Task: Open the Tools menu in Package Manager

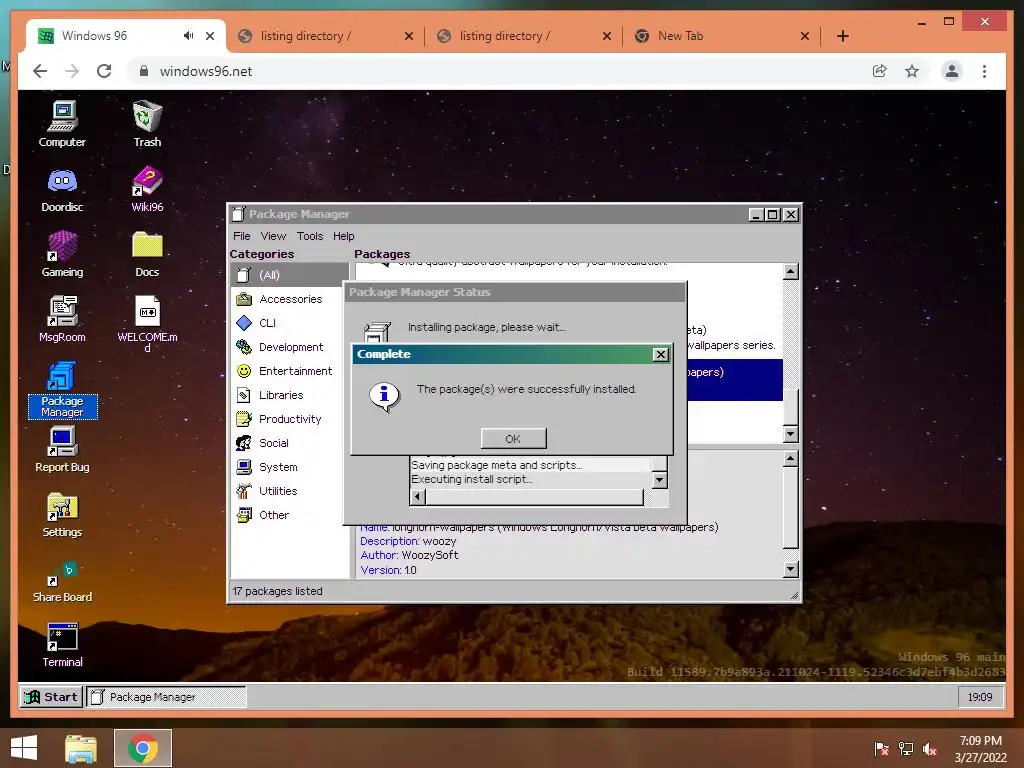Action: click(x=310, y=236)
